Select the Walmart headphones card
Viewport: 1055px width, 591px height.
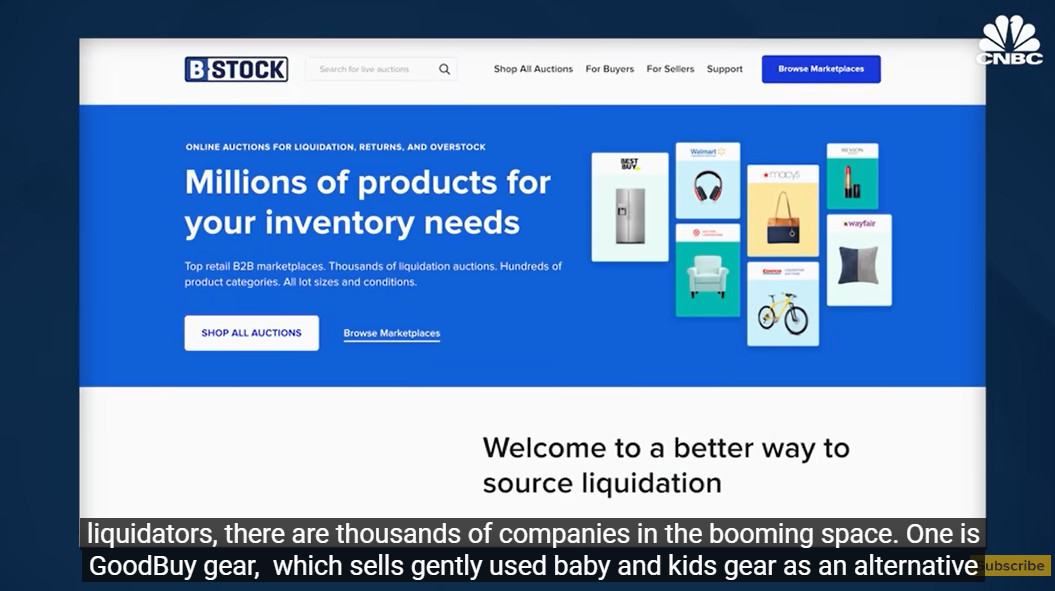point(708,180)
